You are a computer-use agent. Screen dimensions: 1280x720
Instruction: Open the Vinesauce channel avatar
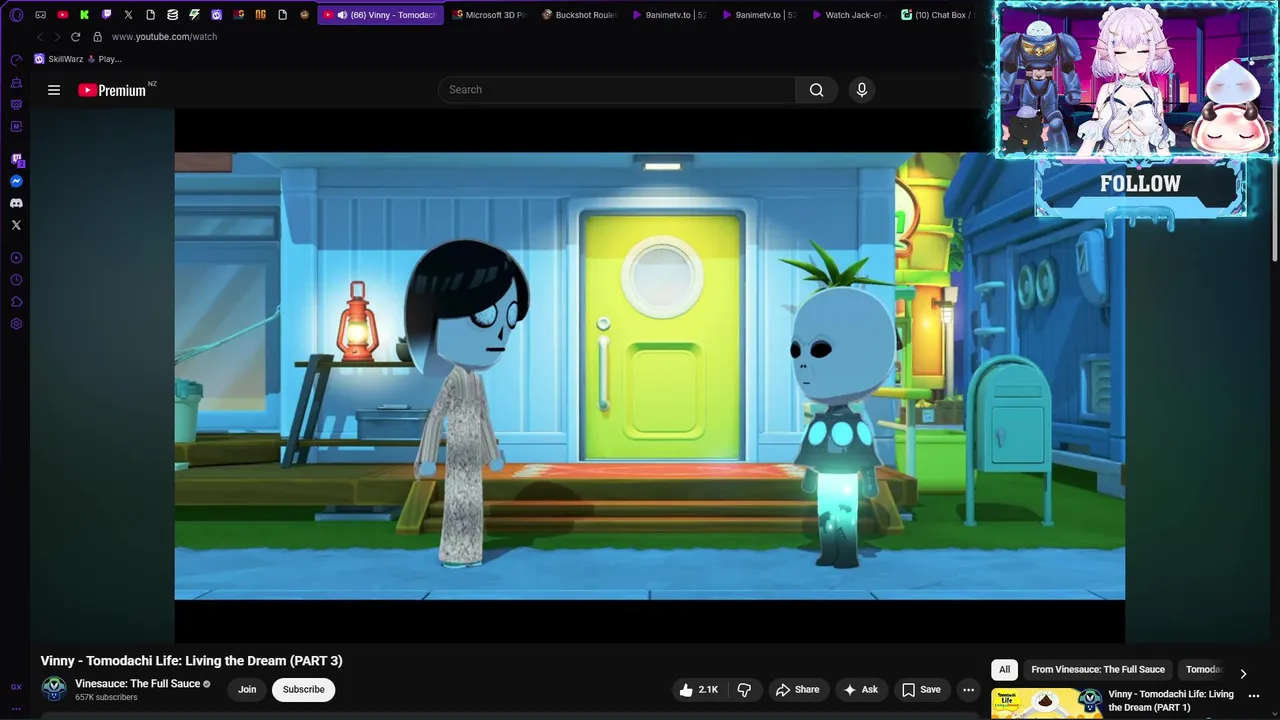(54, 689)
